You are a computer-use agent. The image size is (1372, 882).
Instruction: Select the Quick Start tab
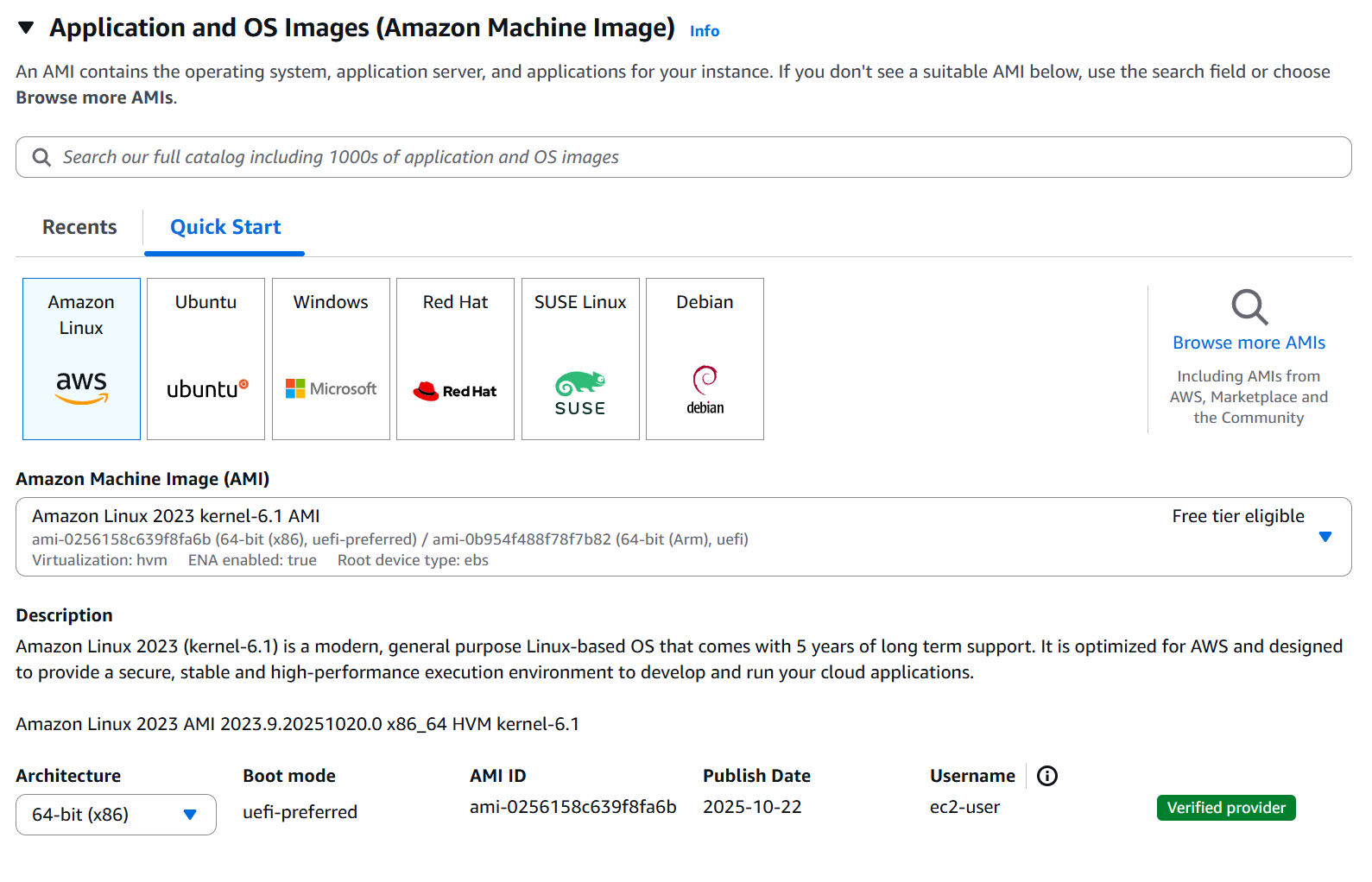[x=225, y=227]
